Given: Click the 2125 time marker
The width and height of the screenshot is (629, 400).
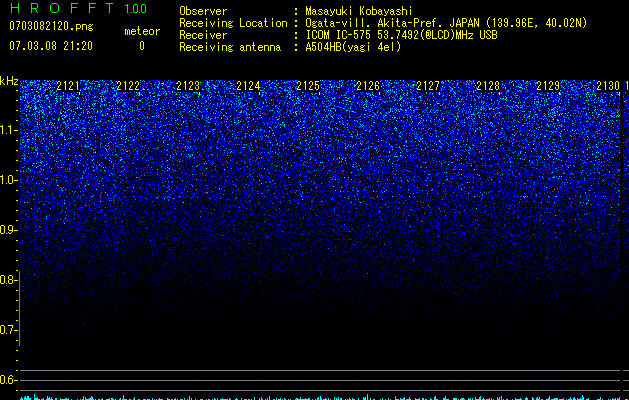Looking at the screenshot, I should [x=308, y=86].
